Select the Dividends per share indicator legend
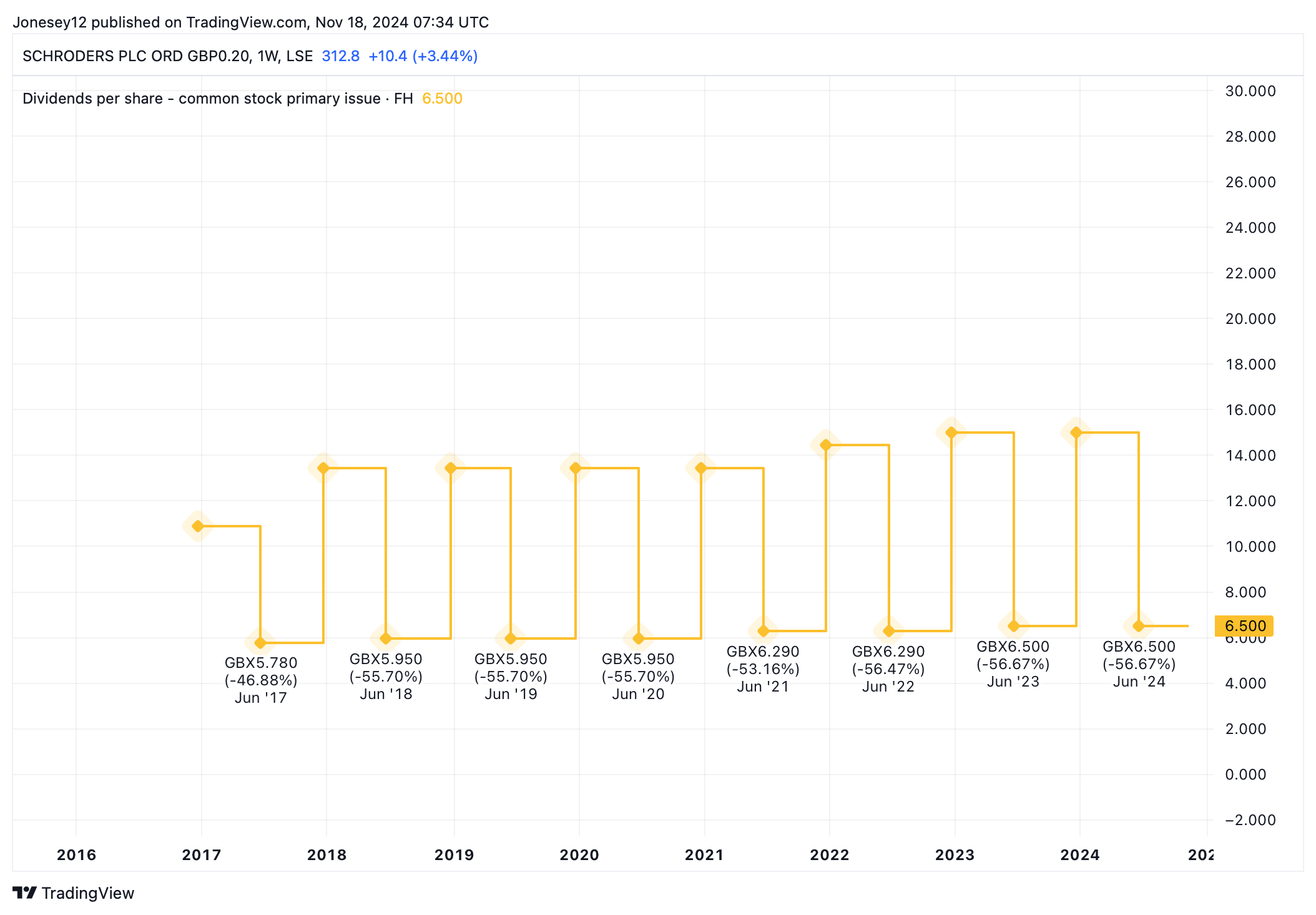The image size is (1316, 915). [218, 99]
